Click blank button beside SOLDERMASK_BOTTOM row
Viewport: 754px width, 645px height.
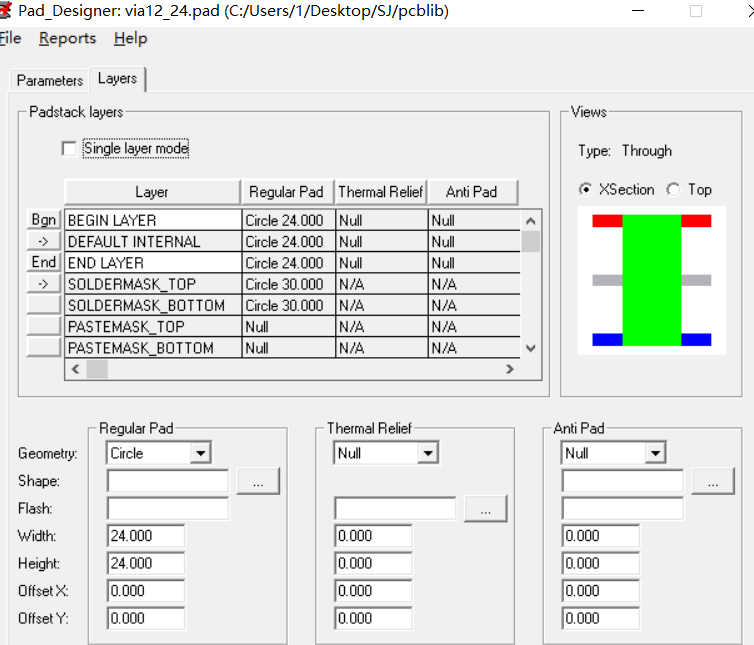coord(44,304)
